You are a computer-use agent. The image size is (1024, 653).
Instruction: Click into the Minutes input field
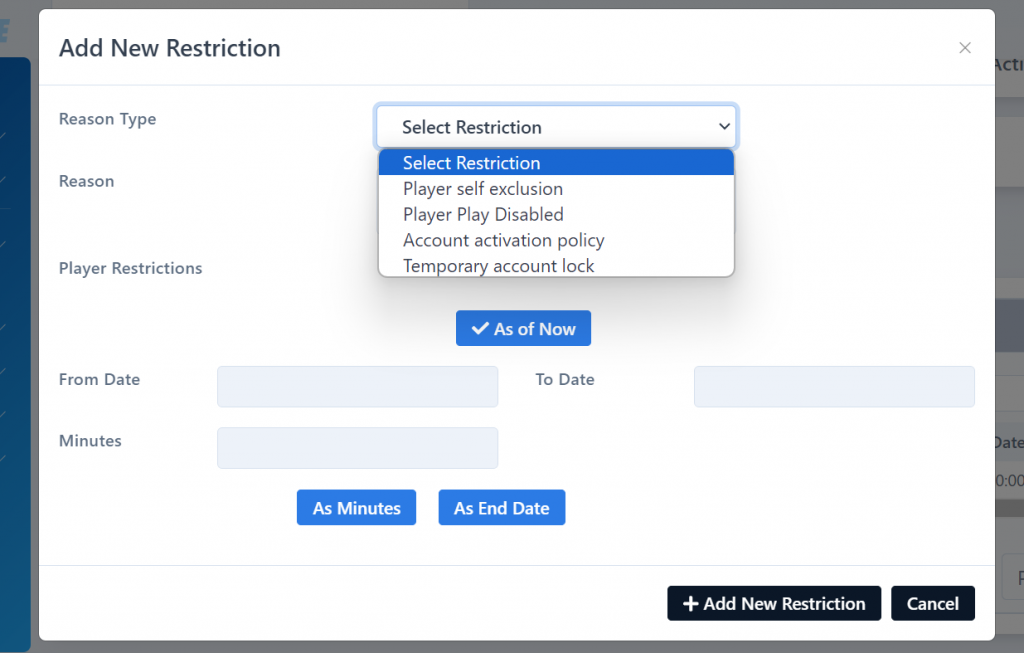click(357, 448)
